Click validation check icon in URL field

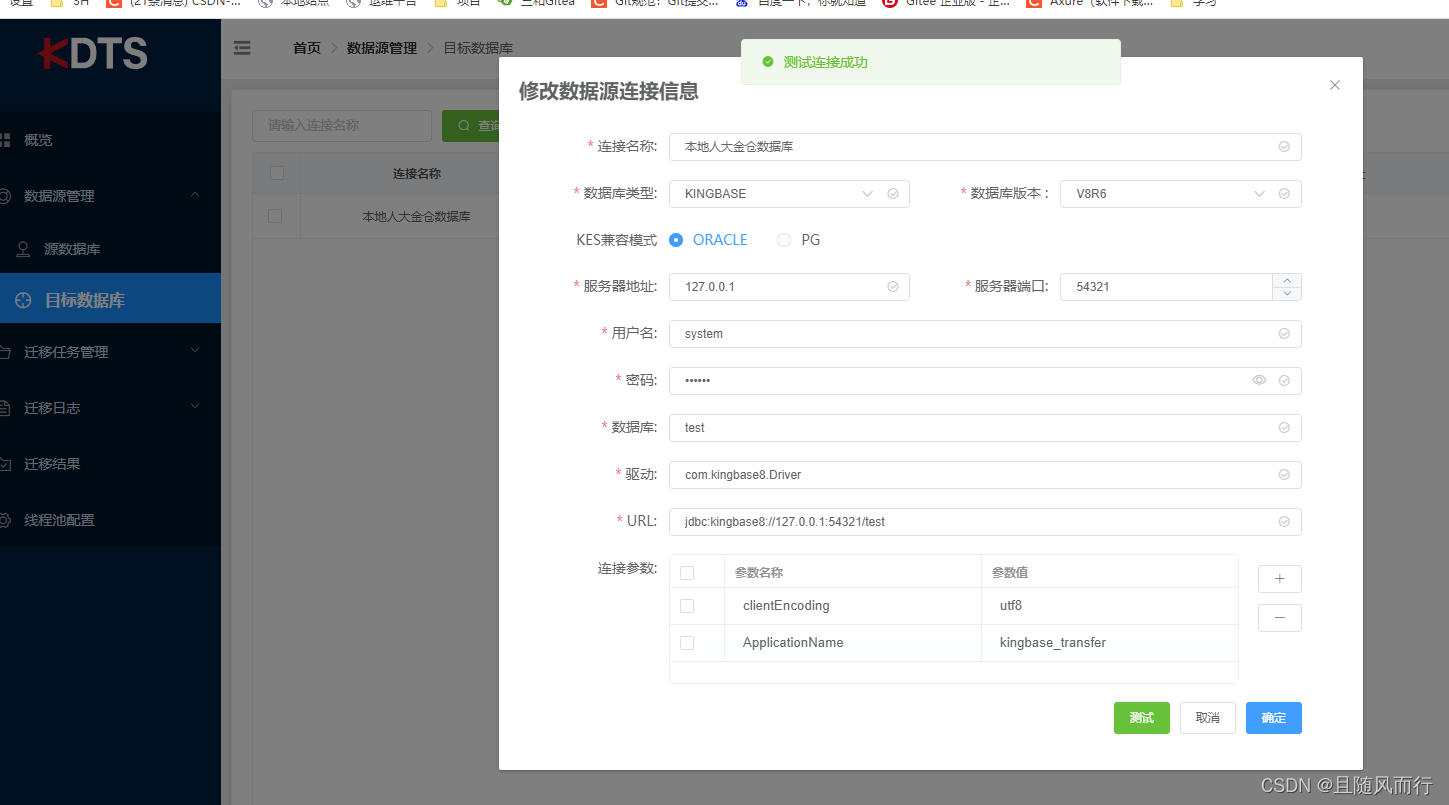1284,521
